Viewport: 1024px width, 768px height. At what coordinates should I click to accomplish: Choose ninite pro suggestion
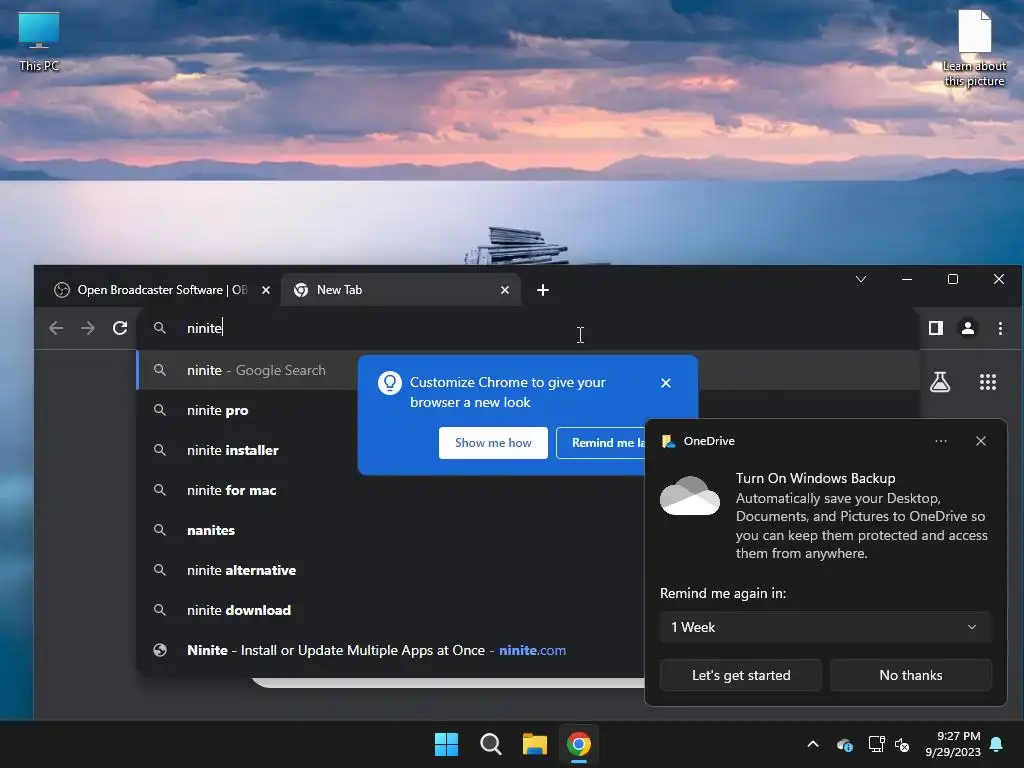click(x=392, y=410)
